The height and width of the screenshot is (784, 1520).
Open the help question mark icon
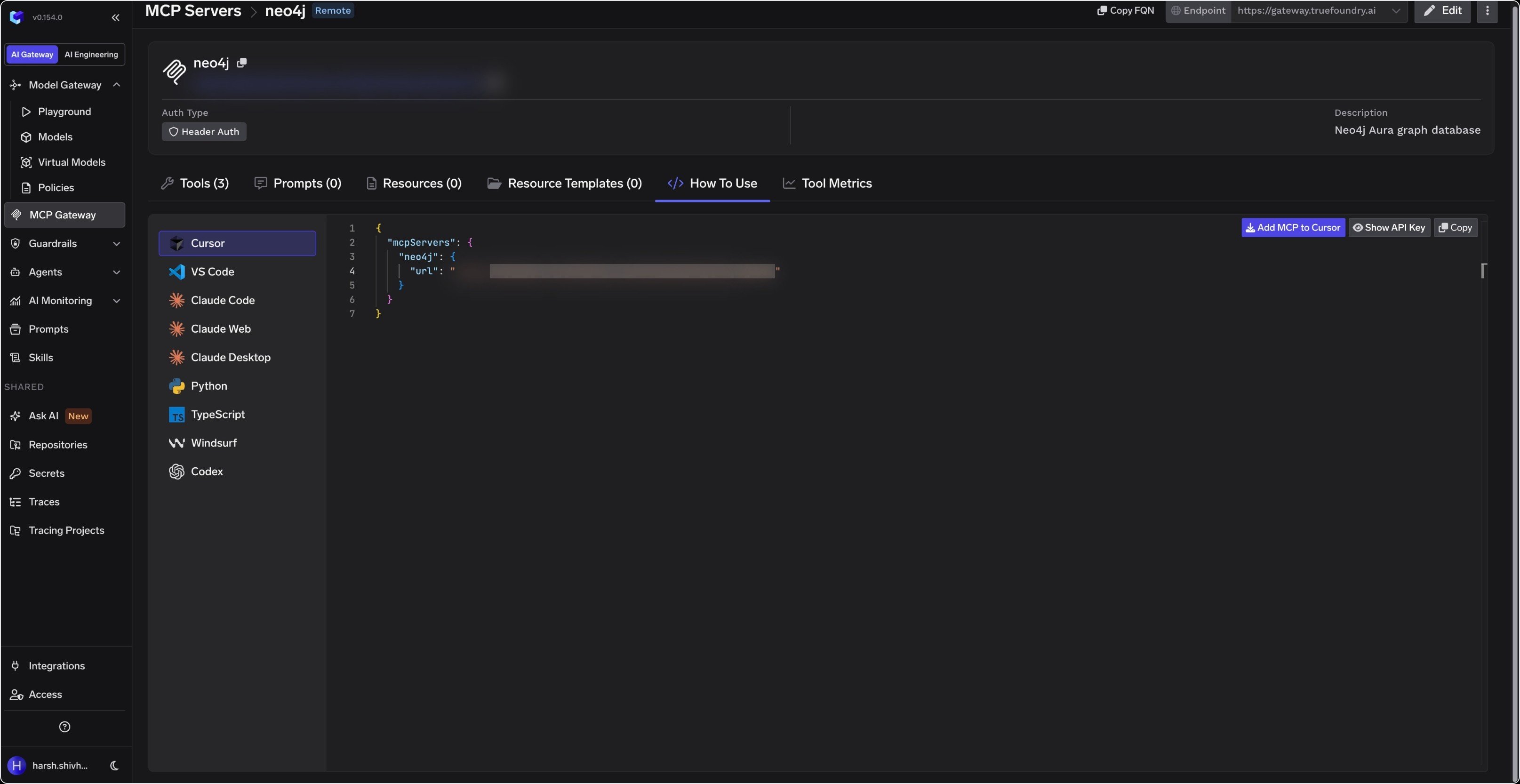click(x=65, y=727)
